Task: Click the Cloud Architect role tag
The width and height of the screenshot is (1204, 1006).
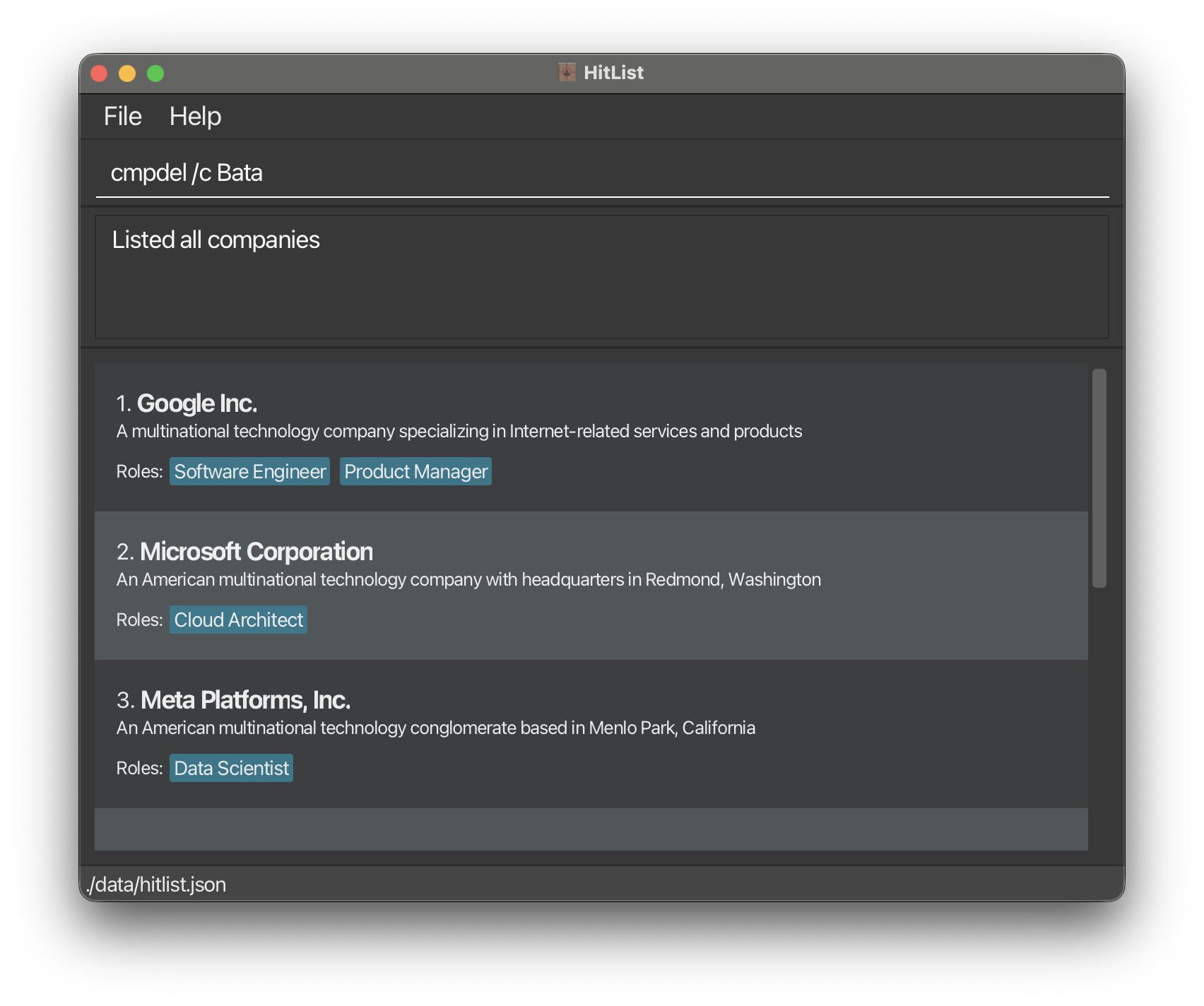Action: click(x=239, y=620)
